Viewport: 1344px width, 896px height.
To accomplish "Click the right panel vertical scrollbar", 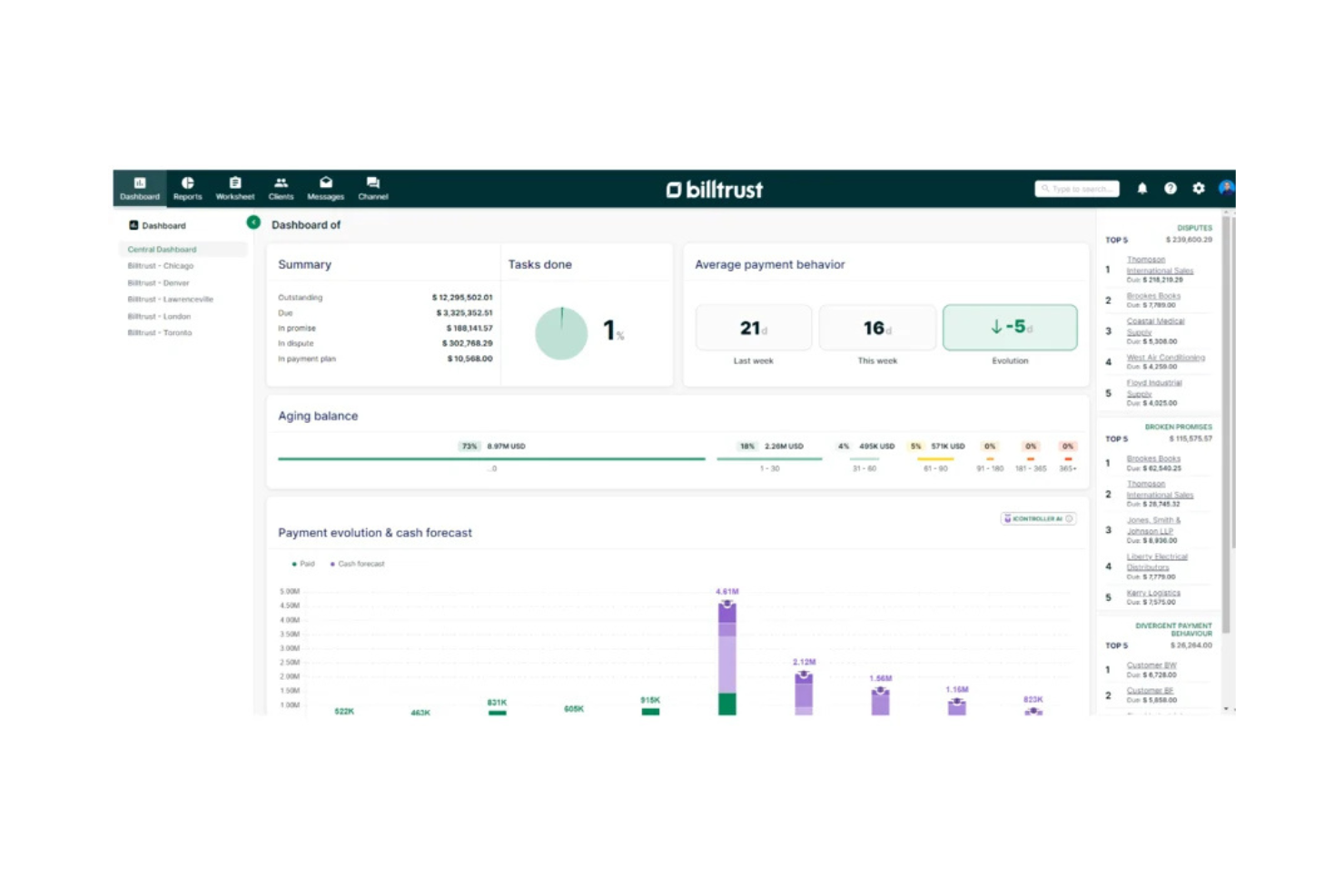I will (x=1226, y=424).
